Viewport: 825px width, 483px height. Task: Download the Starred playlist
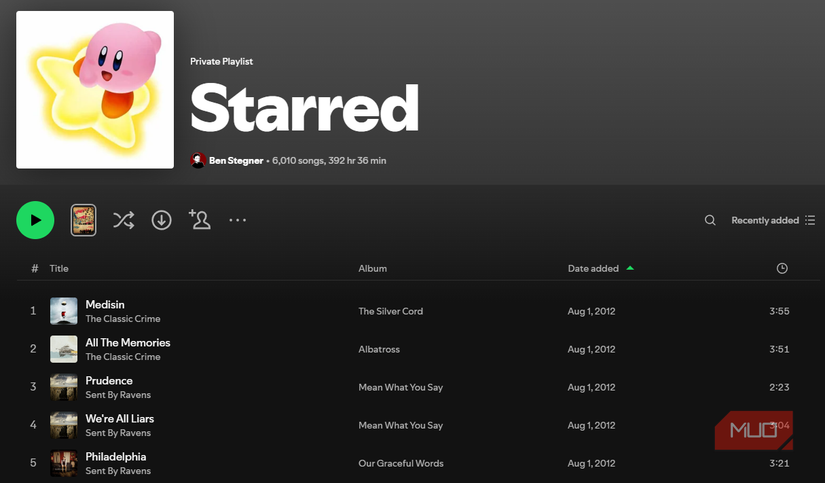[162, 220]
